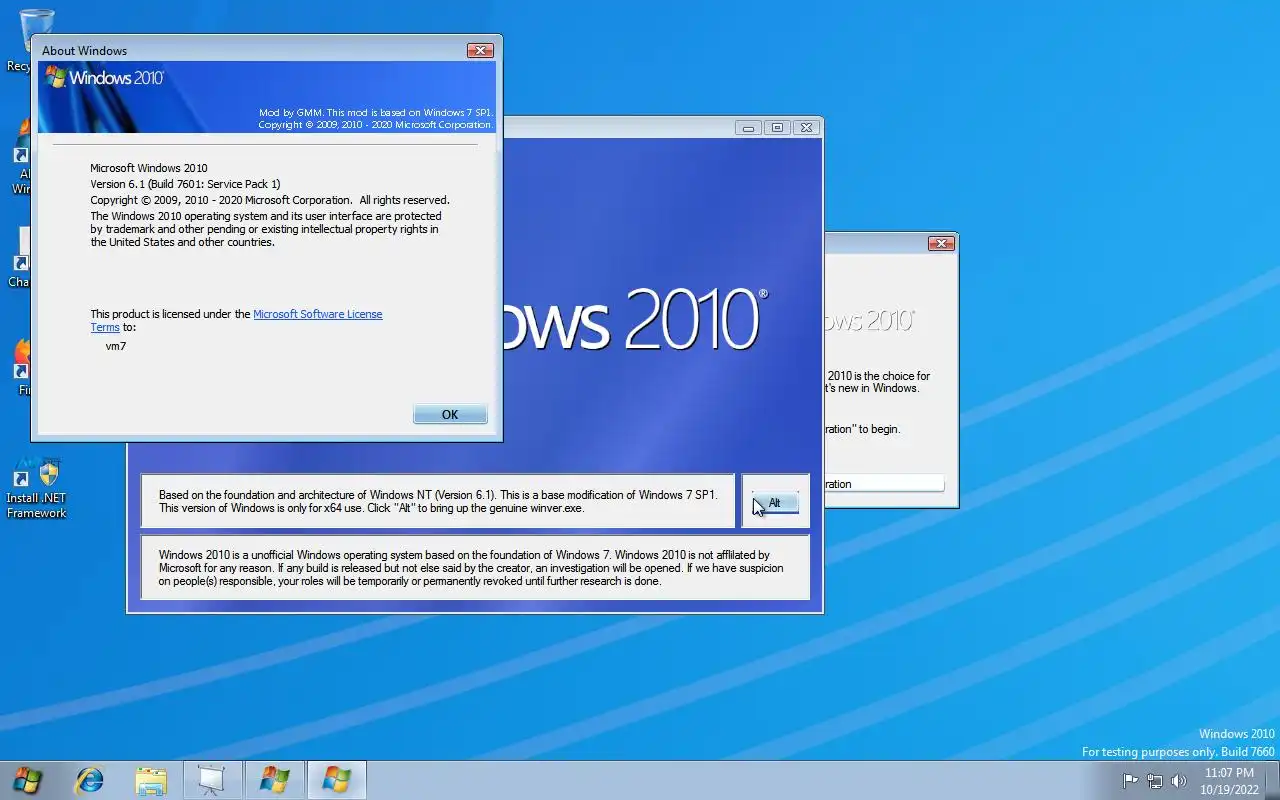Close the small rightmost dialog window
1280x800 pixels.
(x=940, y=243)
